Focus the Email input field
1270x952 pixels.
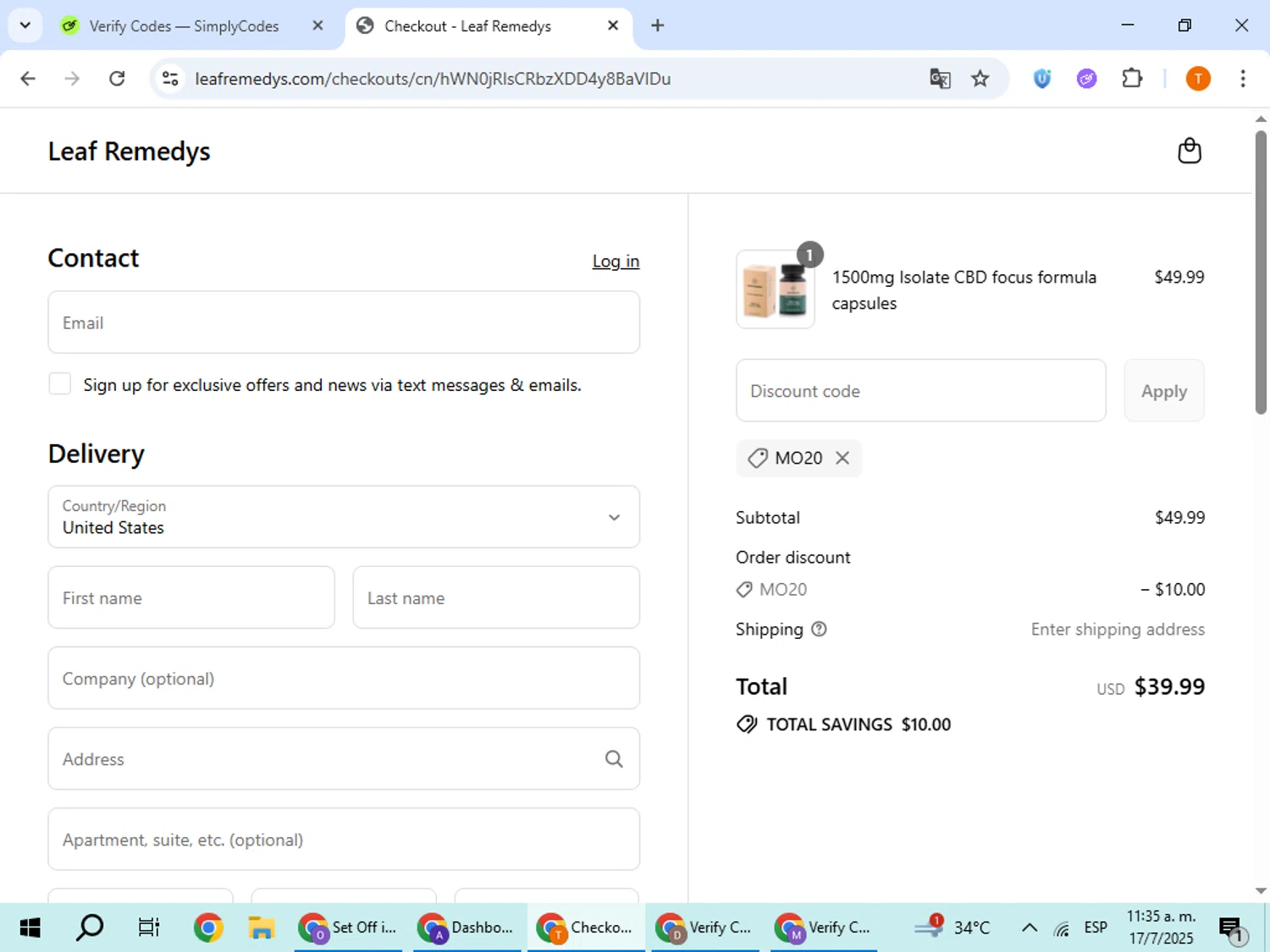344,322
